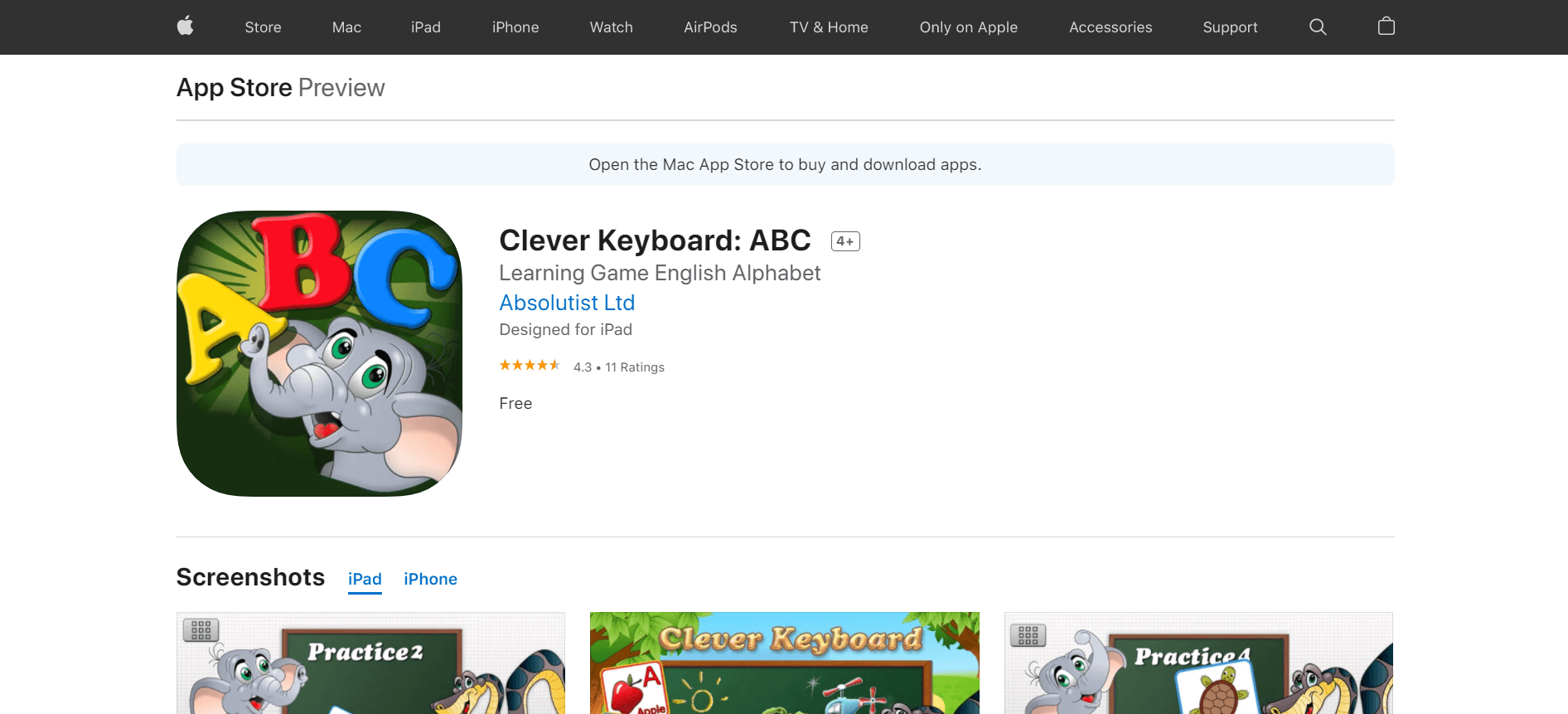Open the AirPods menu item
The image size is (1568, 714).
click(710, 27)
